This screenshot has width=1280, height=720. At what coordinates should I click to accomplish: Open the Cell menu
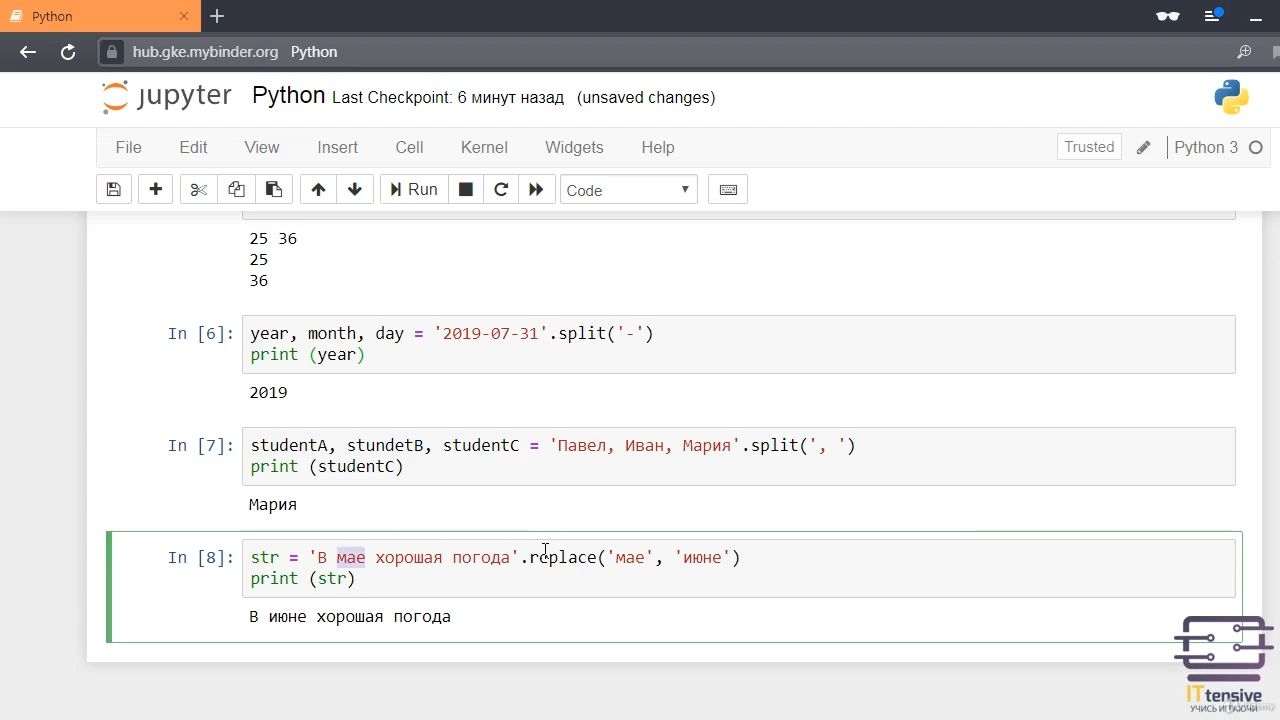(409, 147)
